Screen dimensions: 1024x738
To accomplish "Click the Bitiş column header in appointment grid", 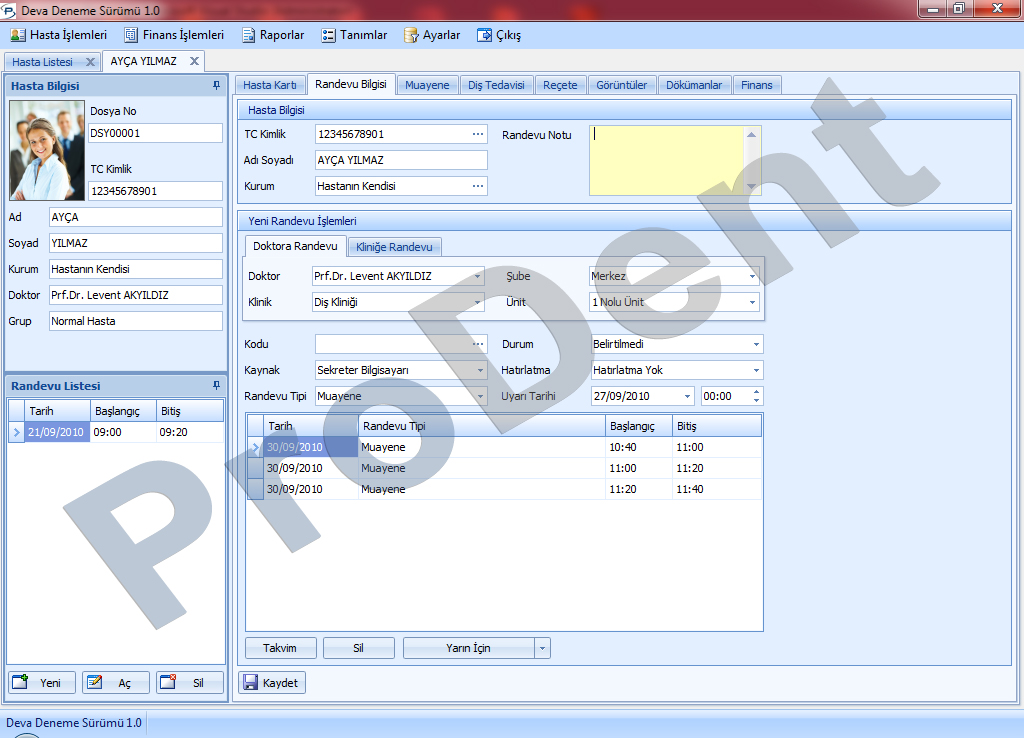I will click(716, 426).
